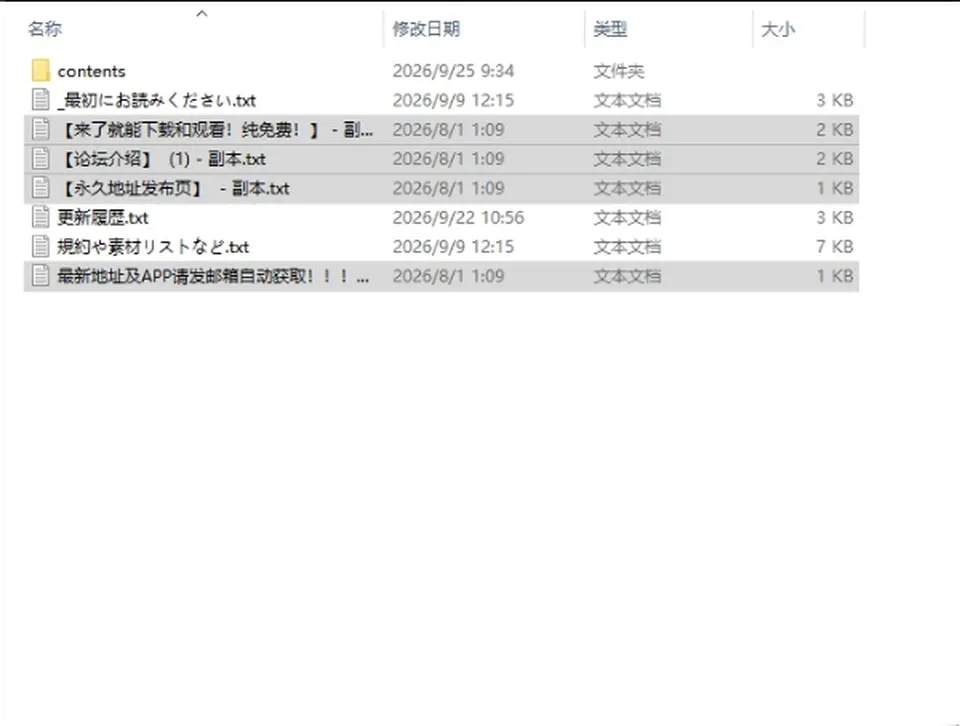Click the 【论坛介绍】 (1) - 副本.txt file icon
960x726 pixels.
[x=40, y=159]
